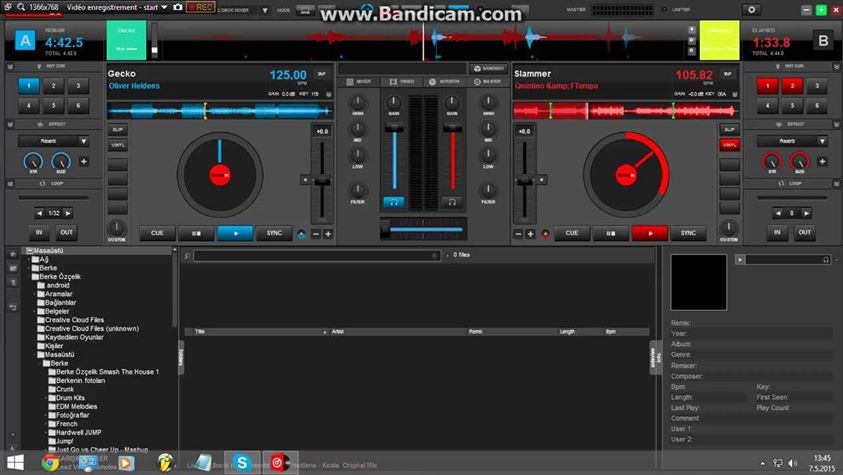Image resolution: width=843 pixels, height=475 pixels.
Task: Open Skype from the taskbar
Action: [242, 463]
